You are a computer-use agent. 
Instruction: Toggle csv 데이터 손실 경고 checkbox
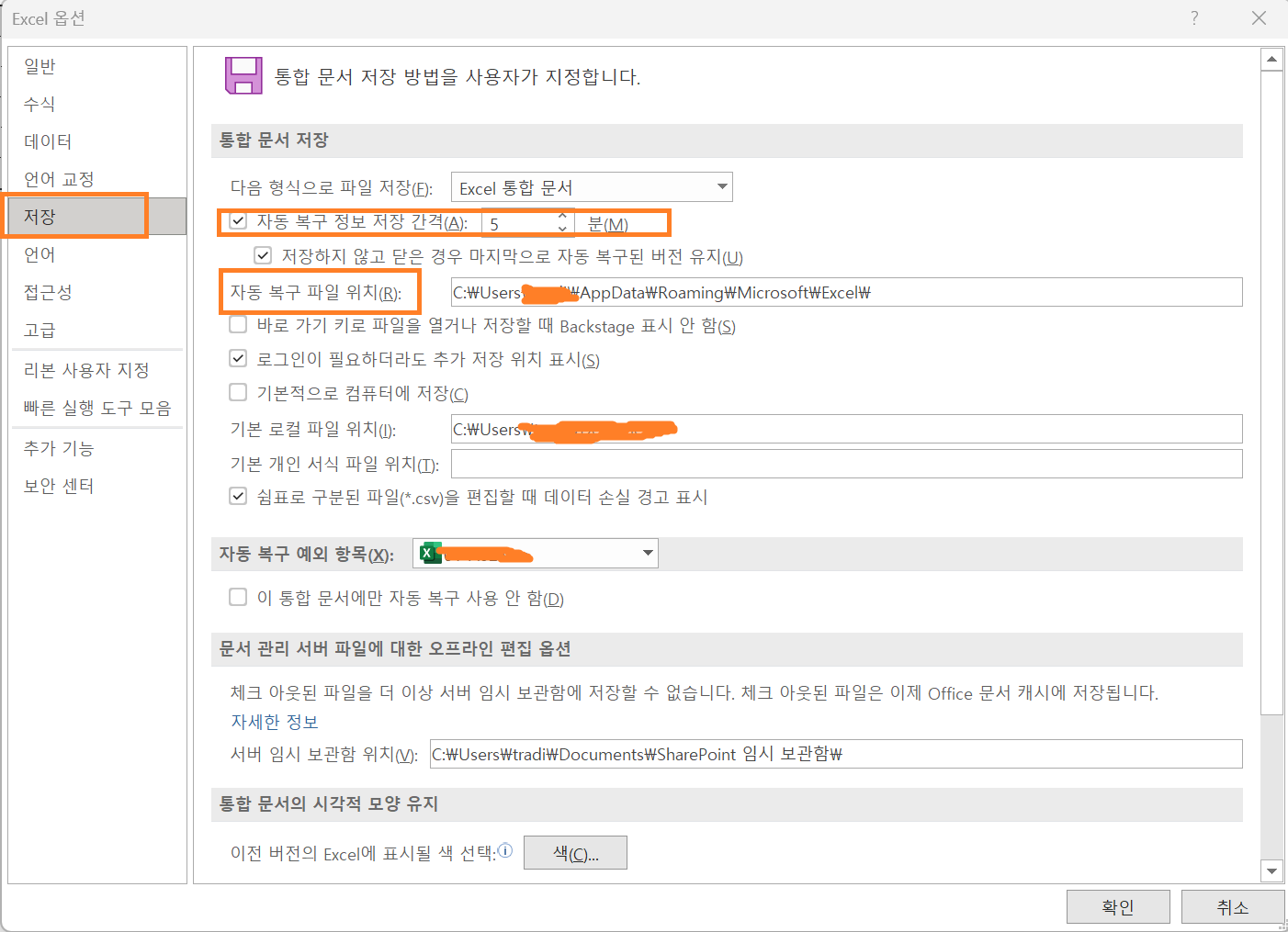(x=238, y=496)
